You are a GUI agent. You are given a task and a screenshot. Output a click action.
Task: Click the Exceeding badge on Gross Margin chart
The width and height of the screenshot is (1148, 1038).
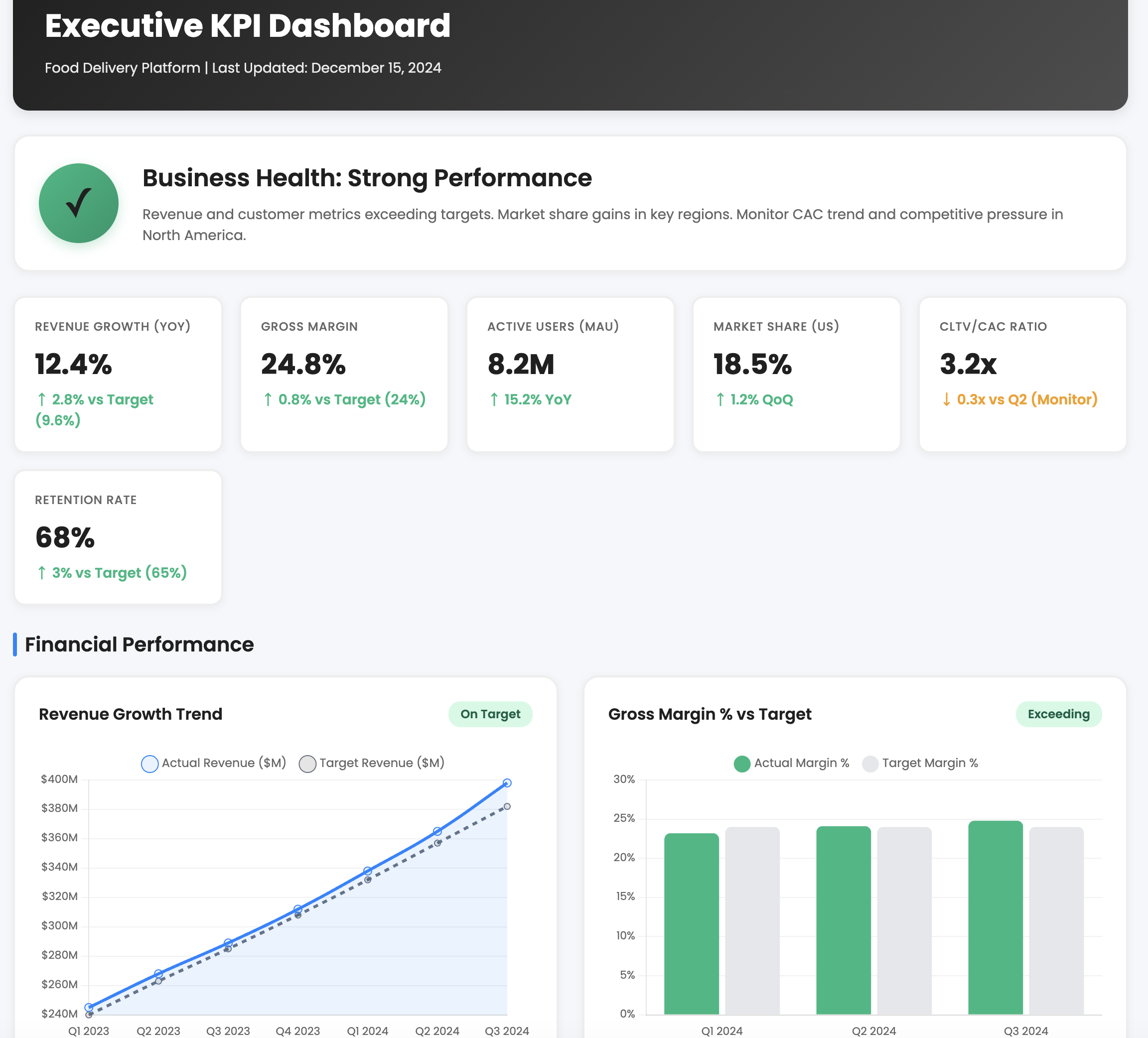(x=1059, y=714)
